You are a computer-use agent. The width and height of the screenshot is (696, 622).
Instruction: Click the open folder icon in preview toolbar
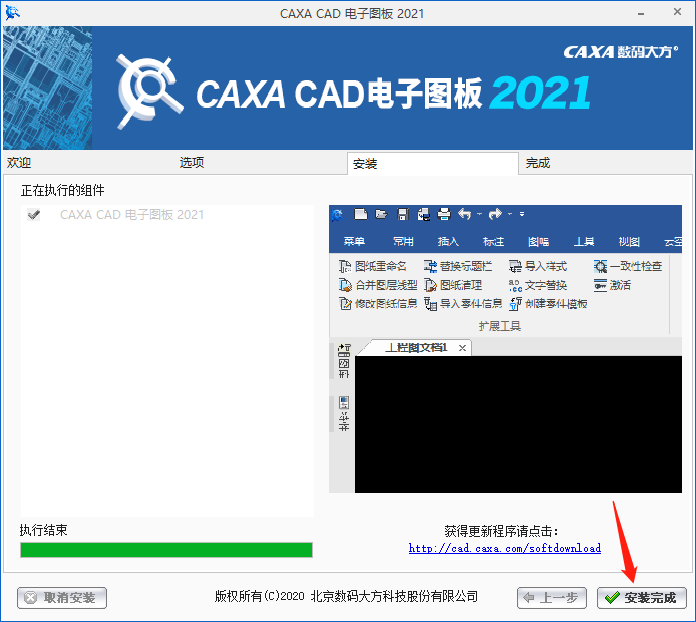click(x=381, y=214)
